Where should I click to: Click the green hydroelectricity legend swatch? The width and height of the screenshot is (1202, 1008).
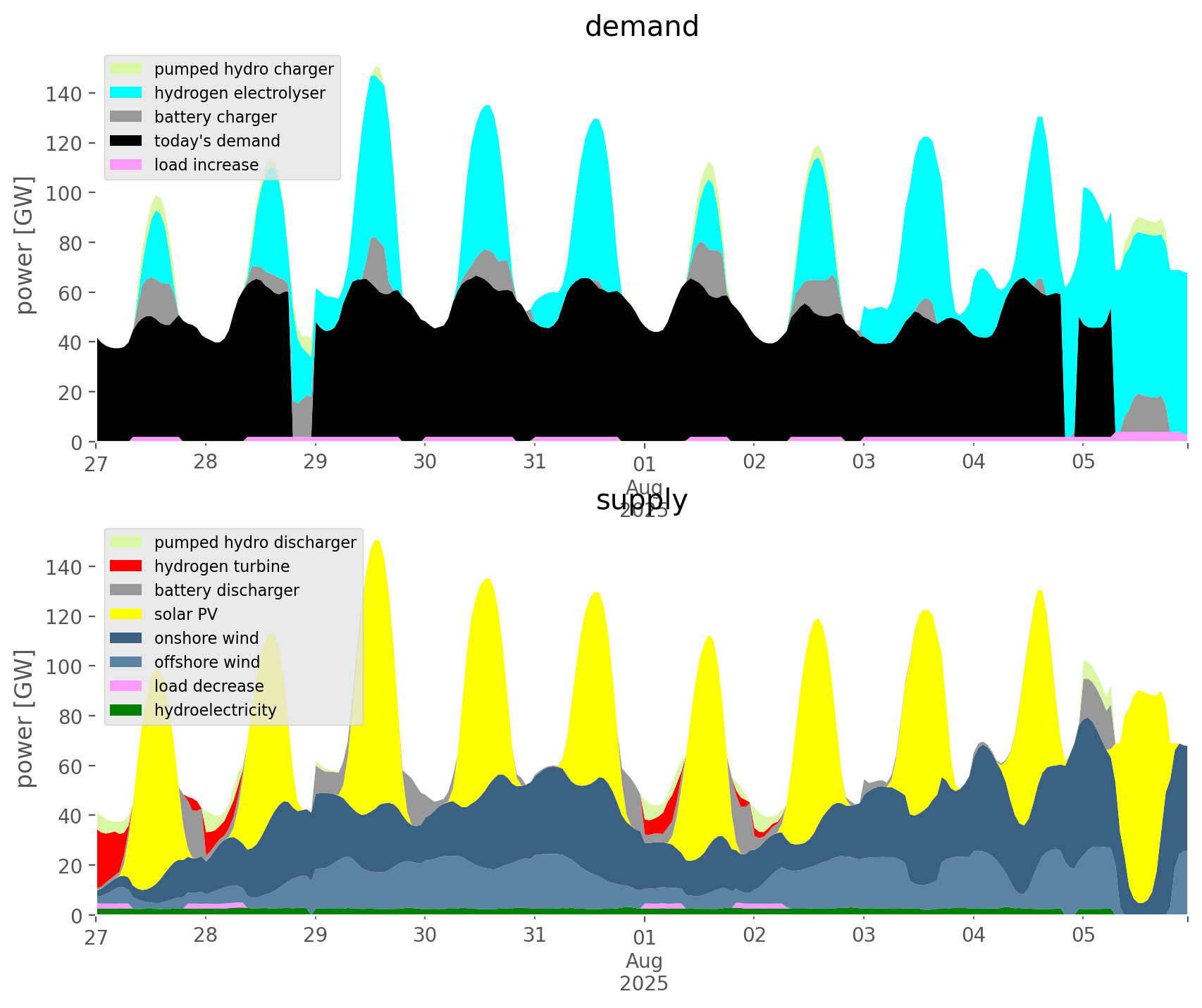click(x=126, y=710)
